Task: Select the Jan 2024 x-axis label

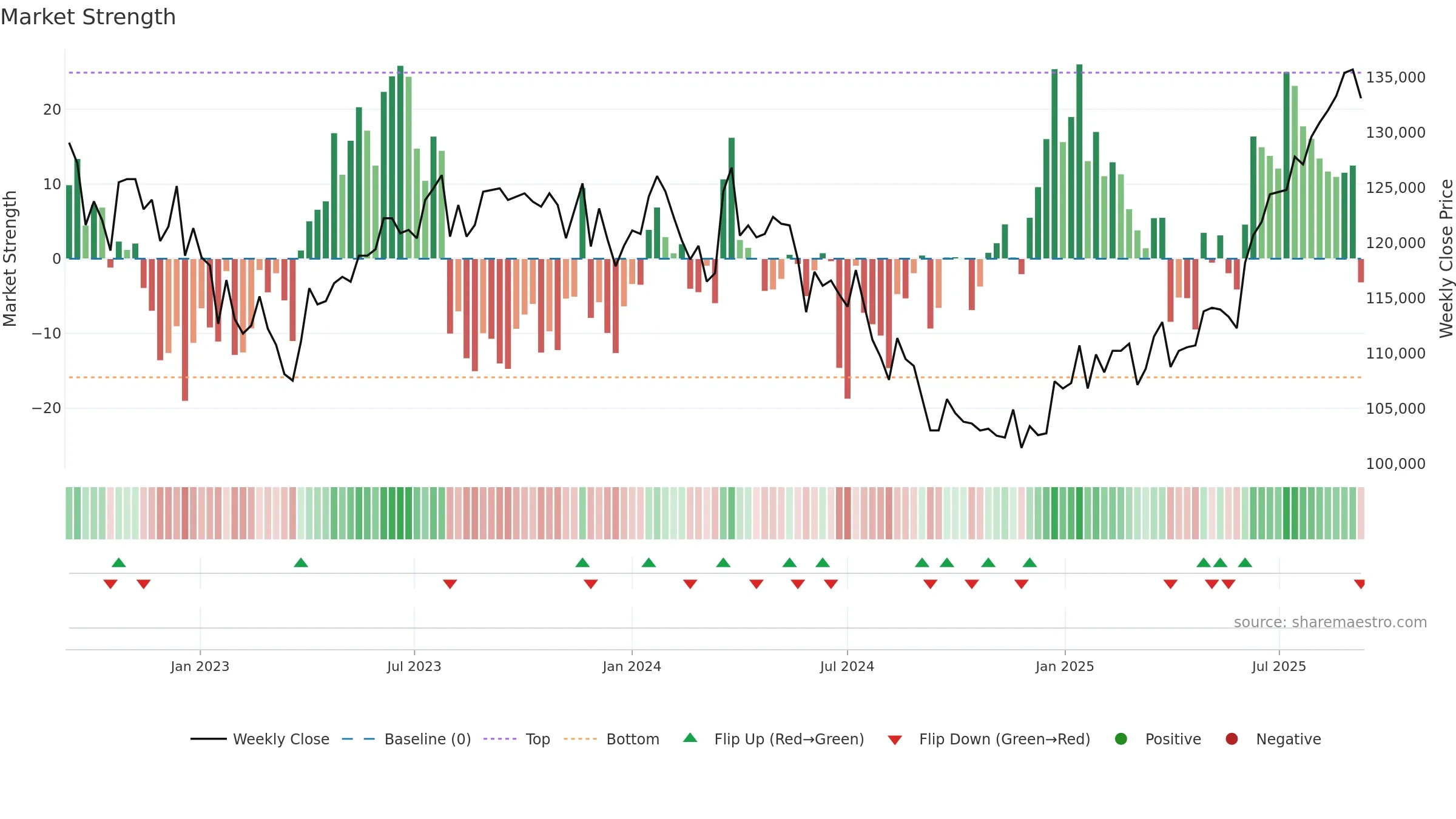Action: pyautogui.click(x=632, y=667)
